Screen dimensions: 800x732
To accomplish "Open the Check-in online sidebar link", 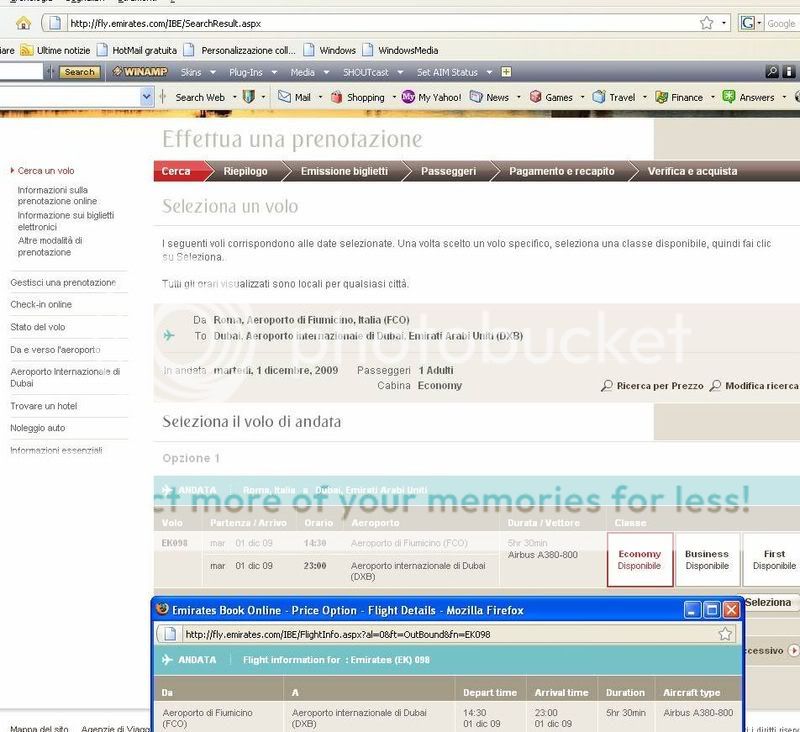I will tap(41, 304).
